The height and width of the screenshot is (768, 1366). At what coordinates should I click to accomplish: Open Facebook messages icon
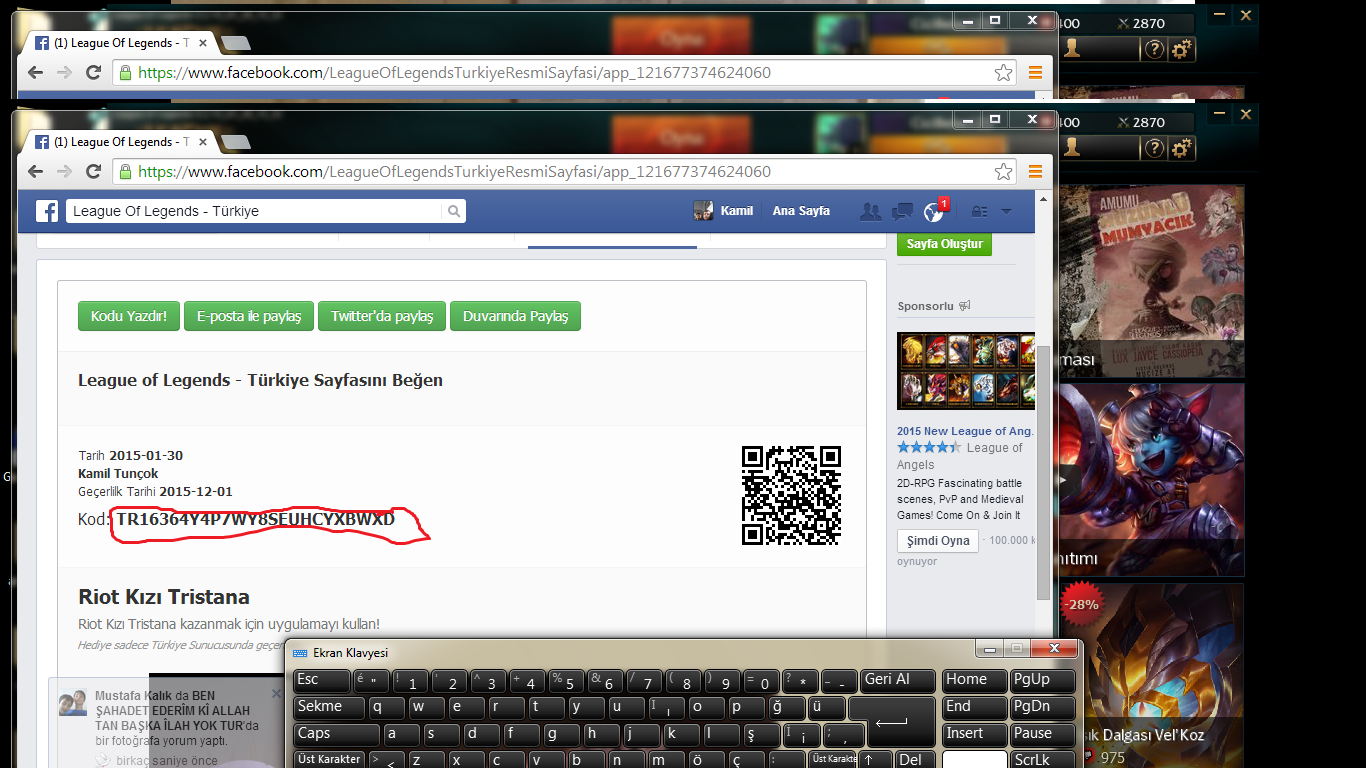[x=902, y=211]
